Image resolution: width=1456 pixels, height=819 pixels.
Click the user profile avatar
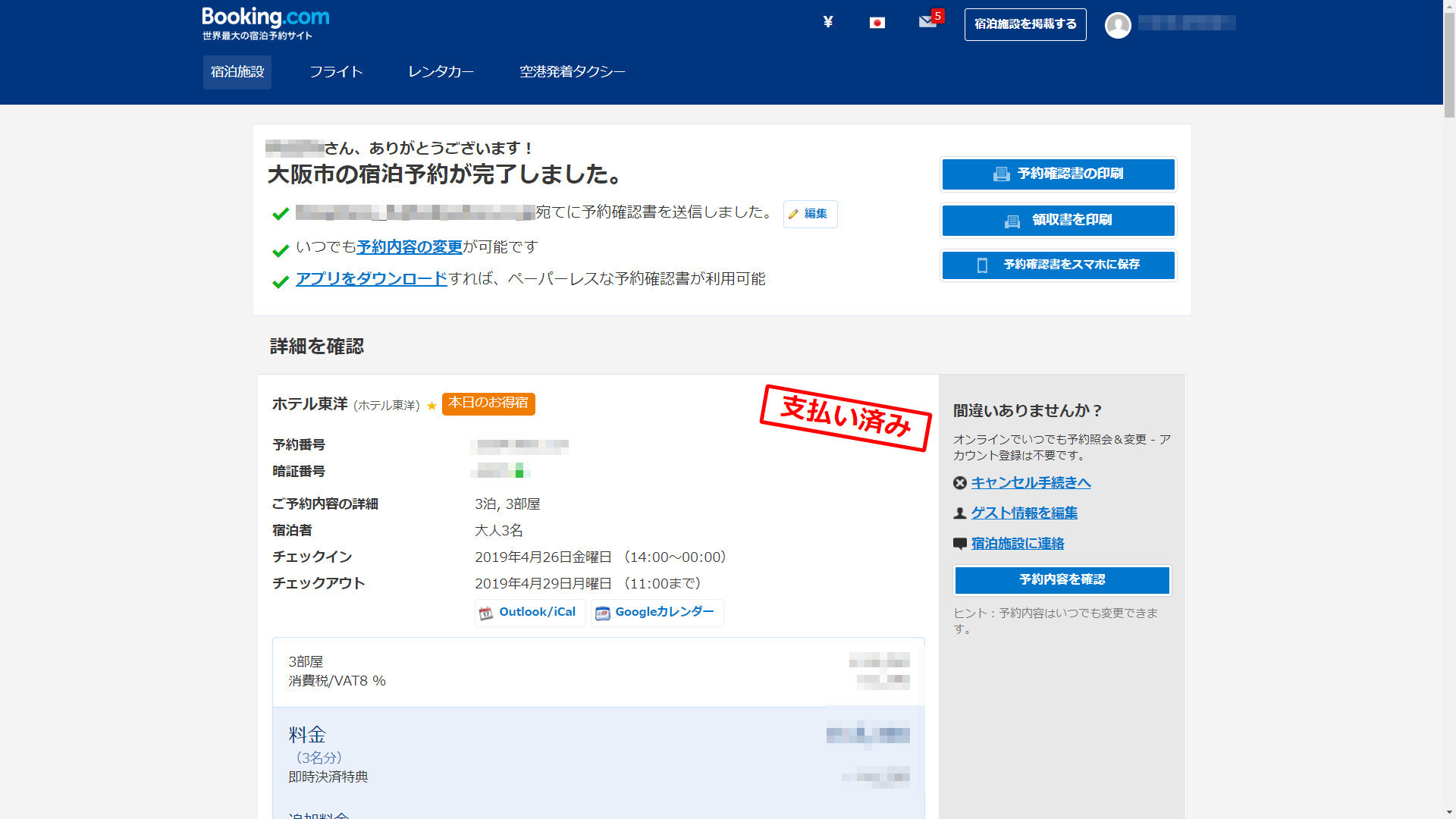pyautogui.click(x=1118, y=25)
